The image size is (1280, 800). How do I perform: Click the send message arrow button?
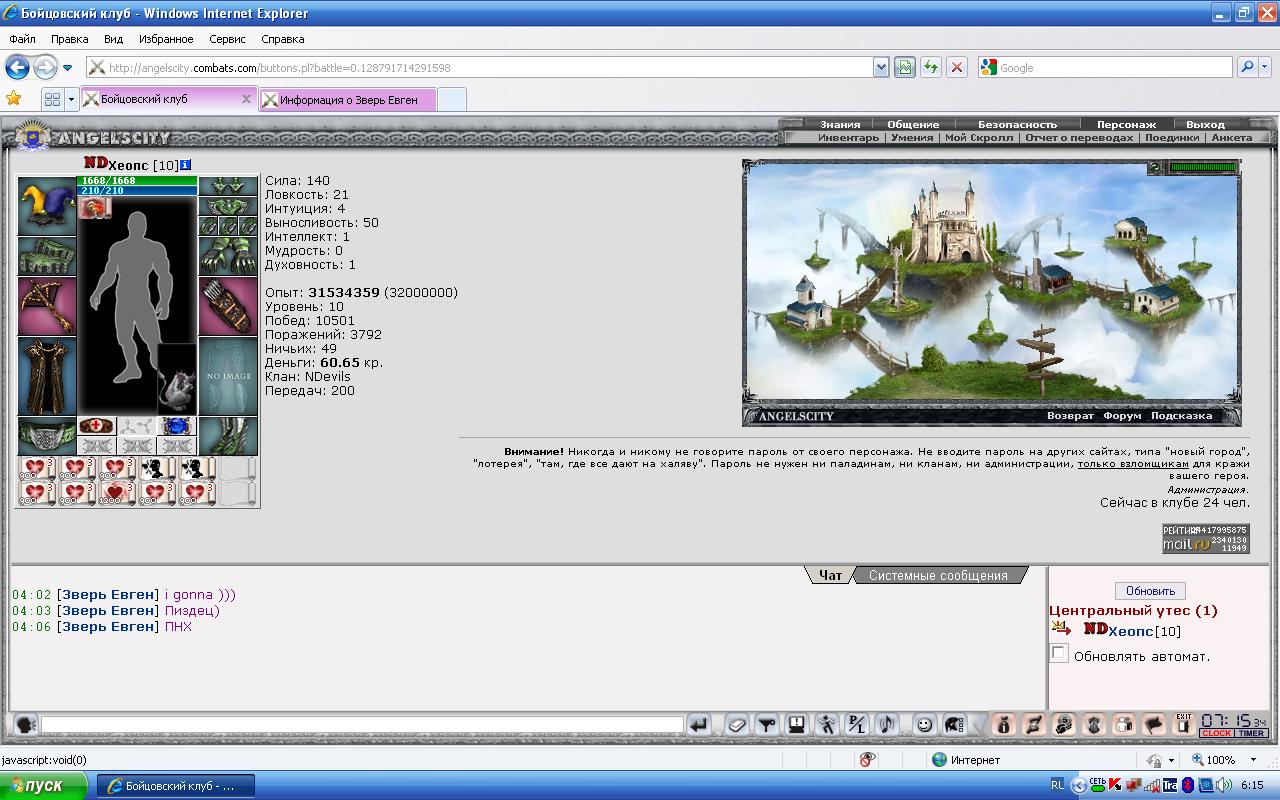(699, 724)
